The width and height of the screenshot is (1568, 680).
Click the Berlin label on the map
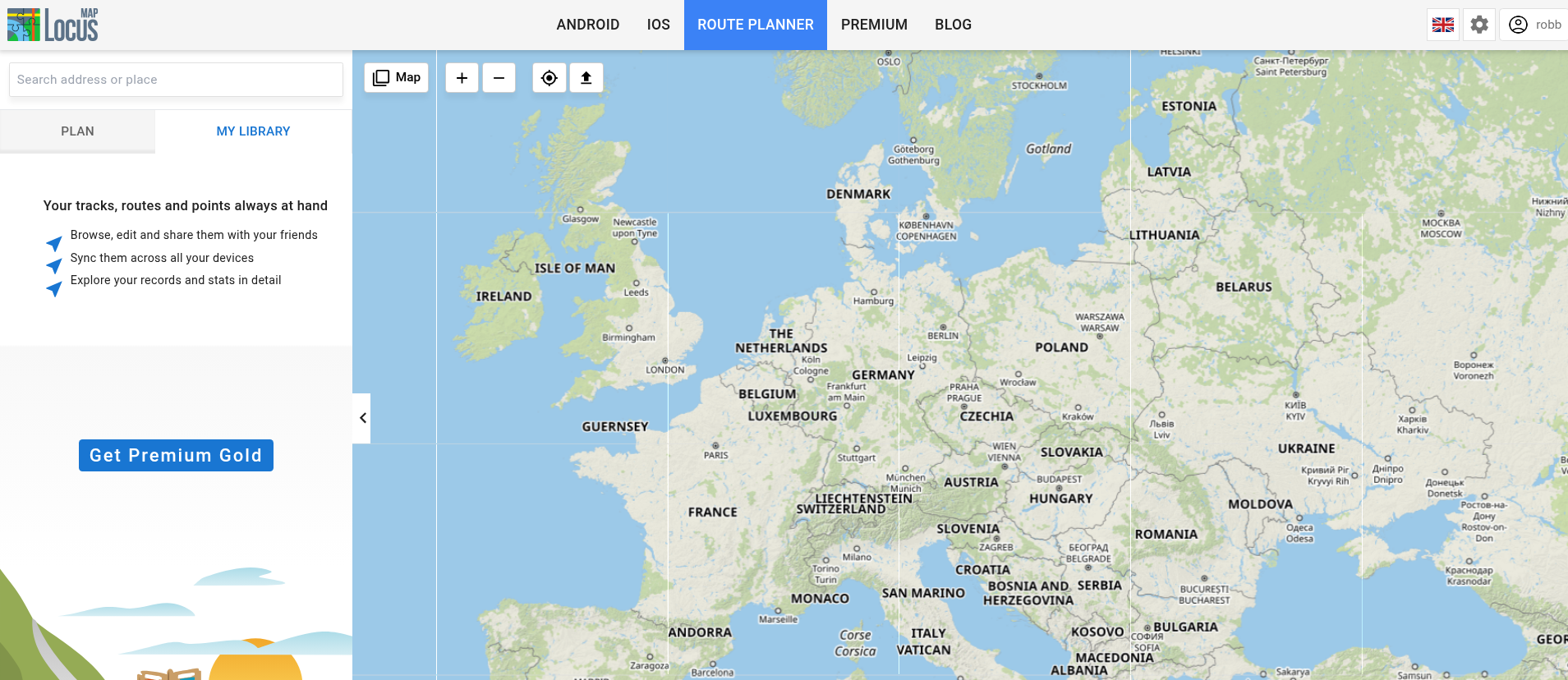click(943, 335)
